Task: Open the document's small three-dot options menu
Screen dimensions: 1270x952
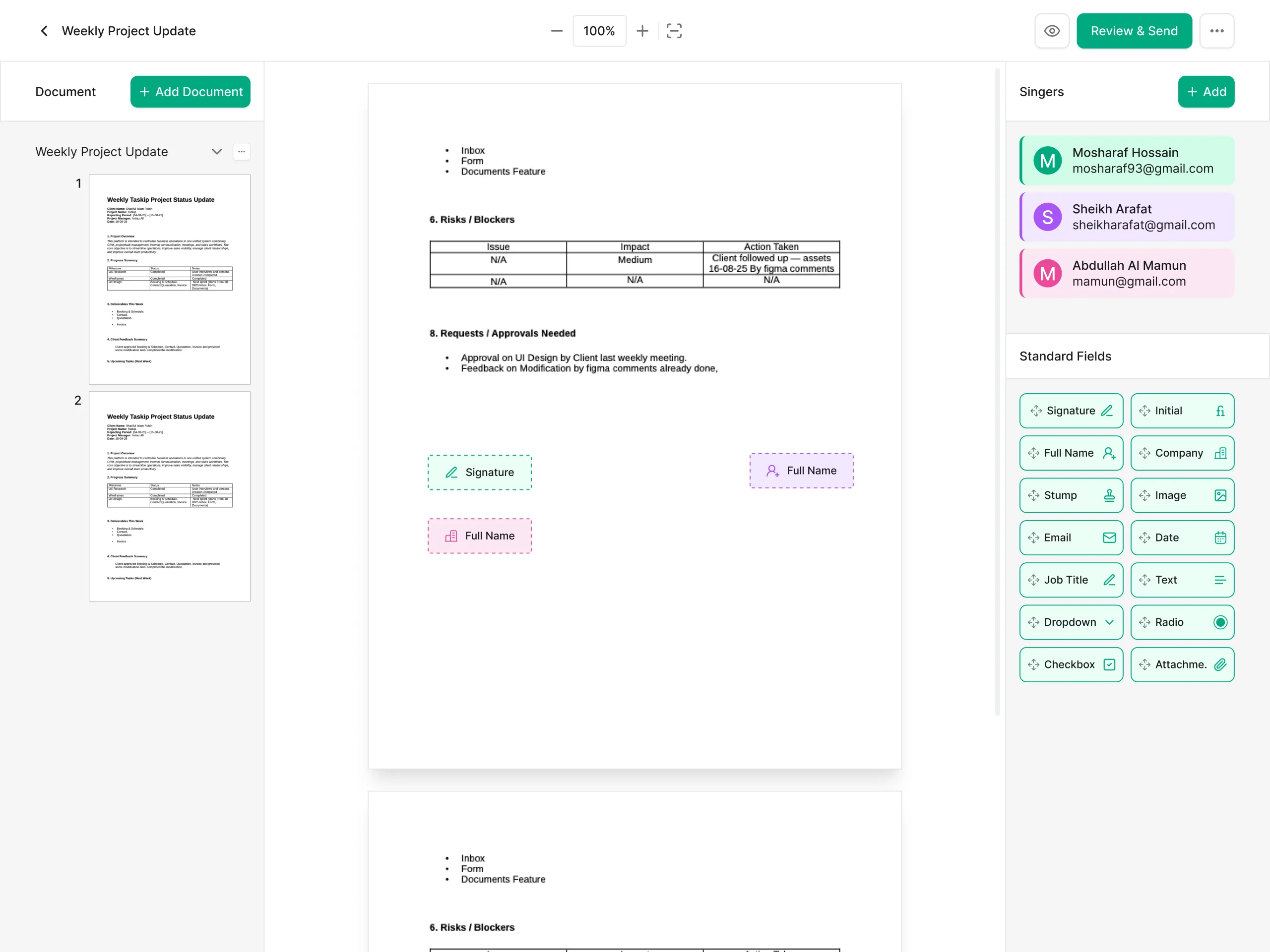Action: point(241,152)
